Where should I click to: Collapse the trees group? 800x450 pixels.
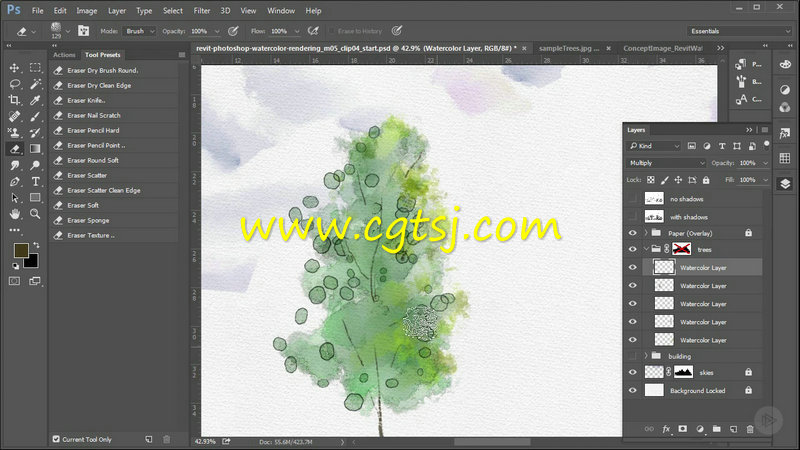click(646, 249)
